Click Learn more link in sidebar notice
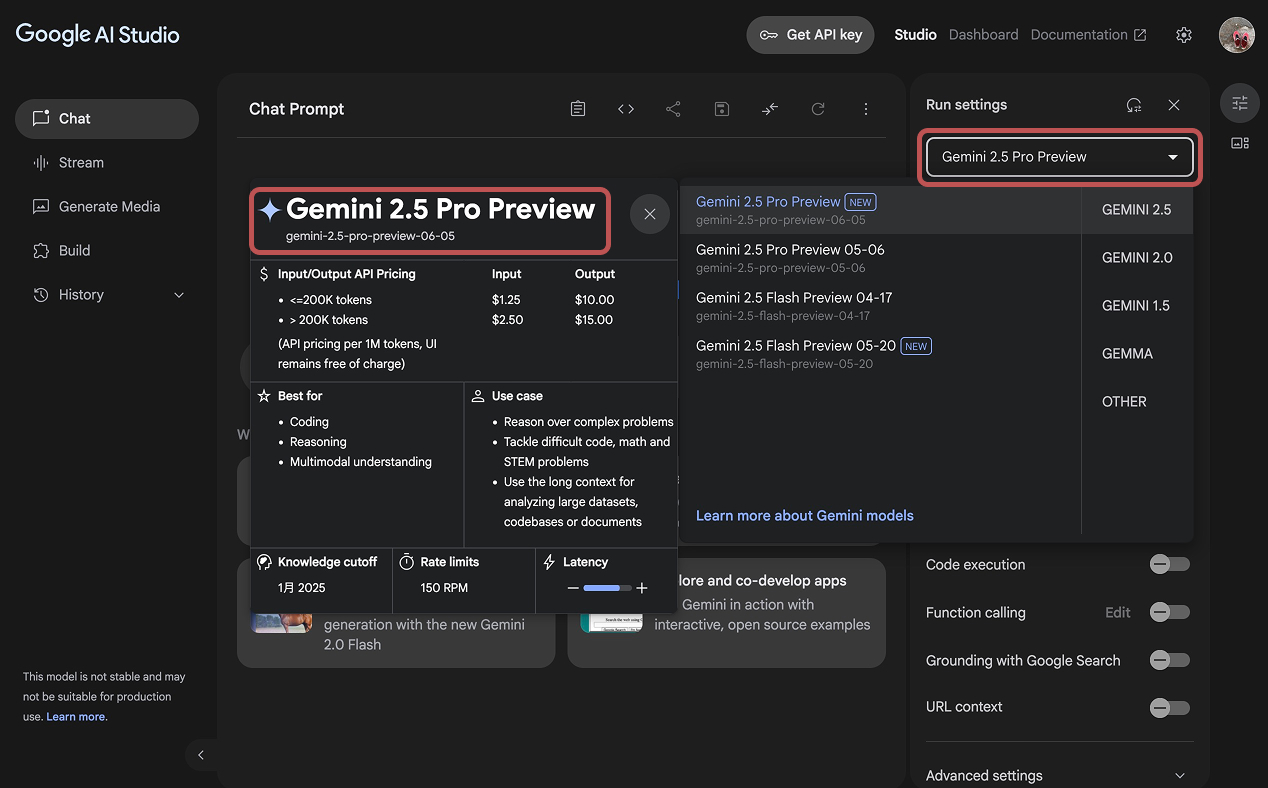The height and width of the screenshot is (788, 1268). tap(76, 717)
